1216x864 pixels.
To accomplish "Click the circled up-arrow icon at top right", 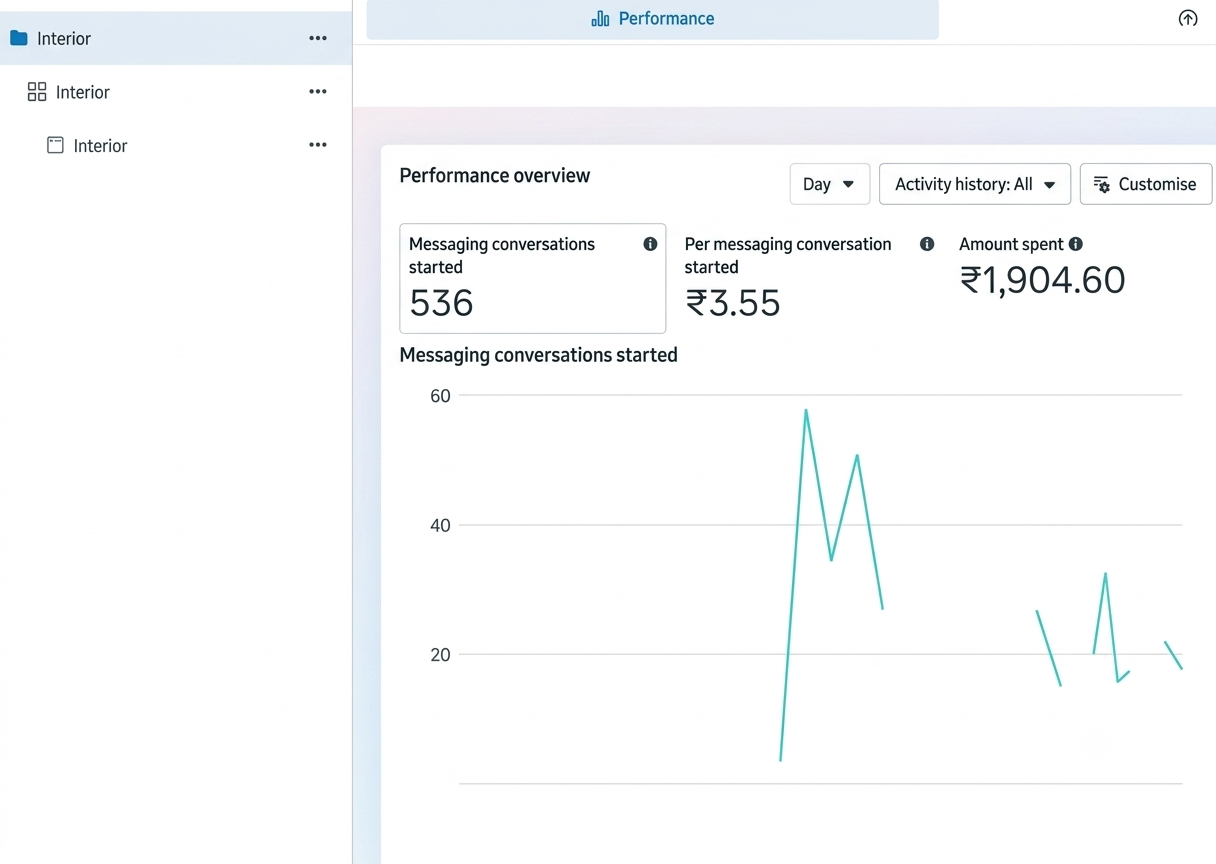I will [x=1188, y=18].
